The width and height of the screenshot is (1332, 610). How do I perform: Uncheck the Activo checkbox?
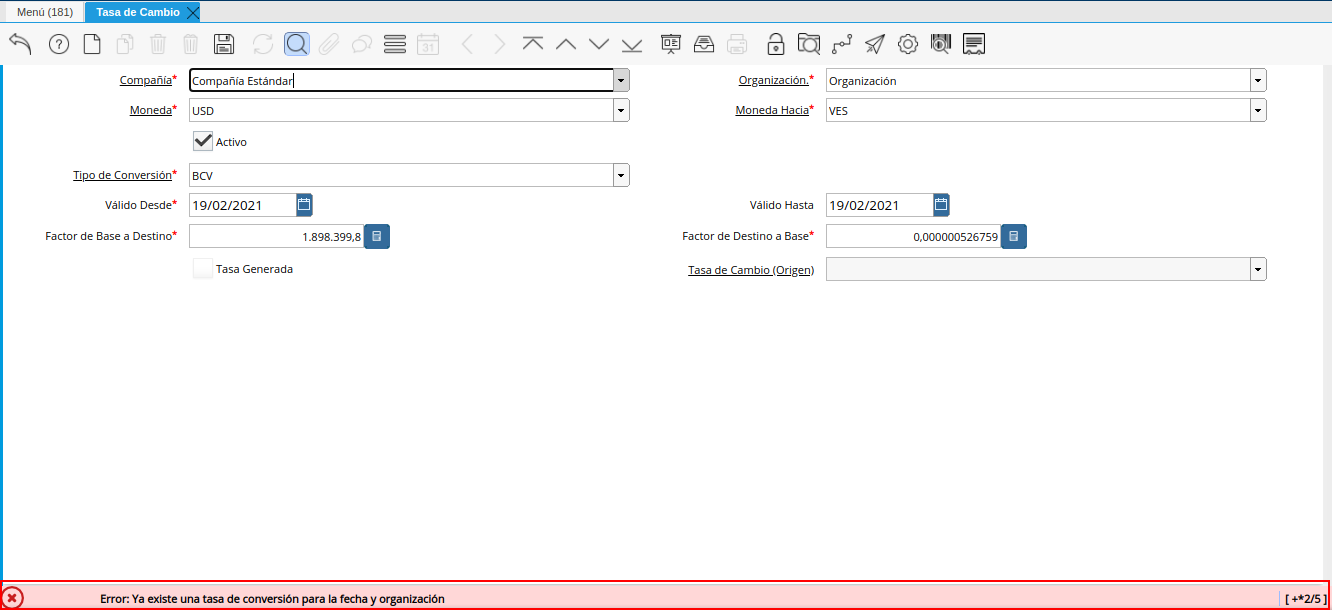[203, 141]
